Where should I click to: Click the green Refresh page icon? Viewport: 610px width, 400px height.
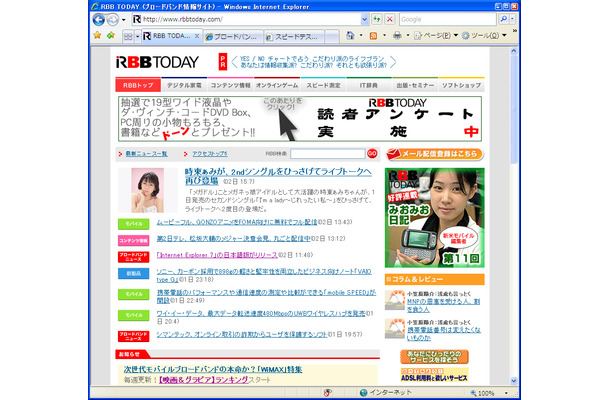coord(377,19)
